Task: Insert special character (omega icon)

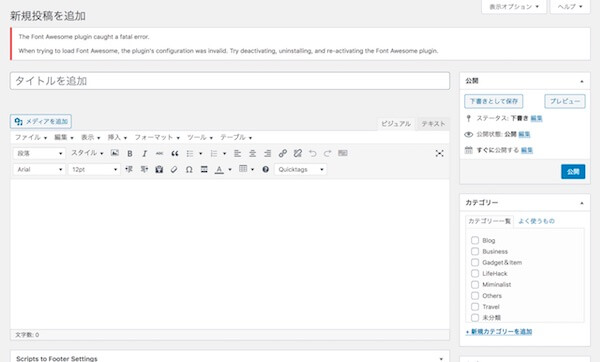Action: (189, 169)
